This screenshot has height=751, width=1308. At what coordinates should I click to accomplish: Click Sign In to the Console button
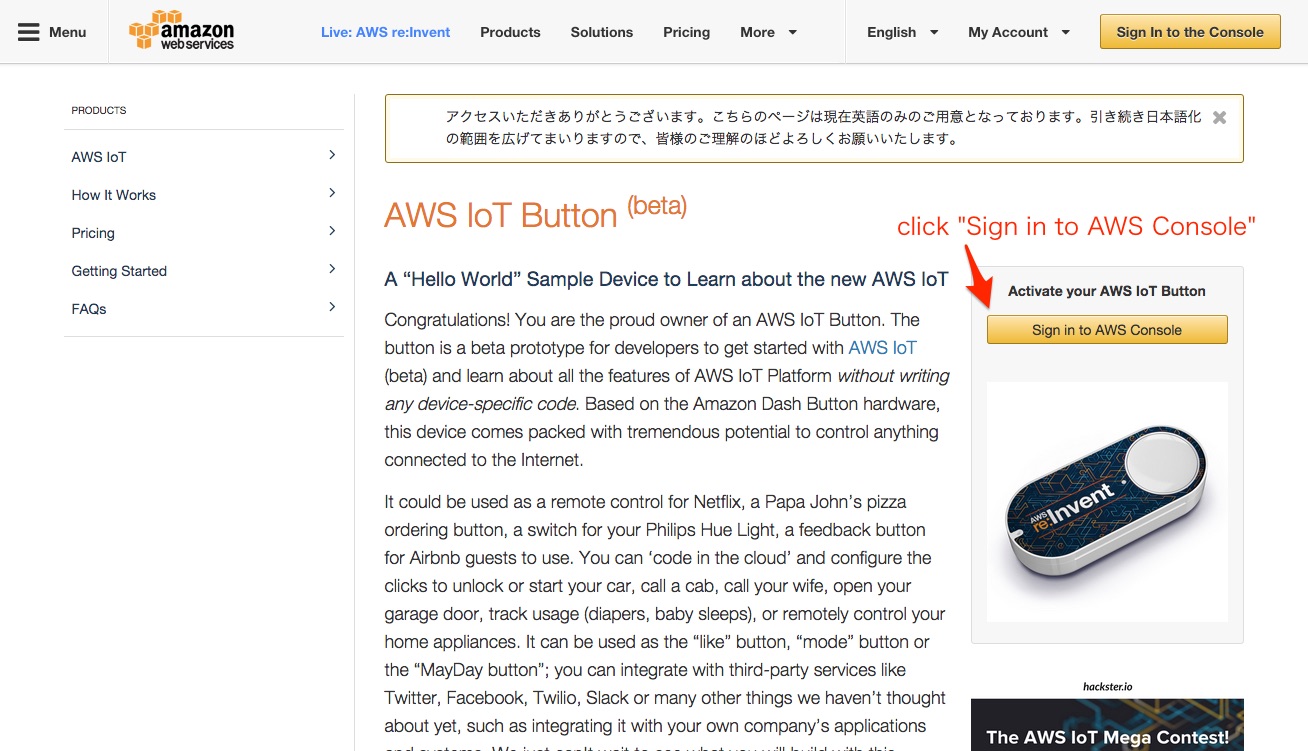click(1190, 32)
